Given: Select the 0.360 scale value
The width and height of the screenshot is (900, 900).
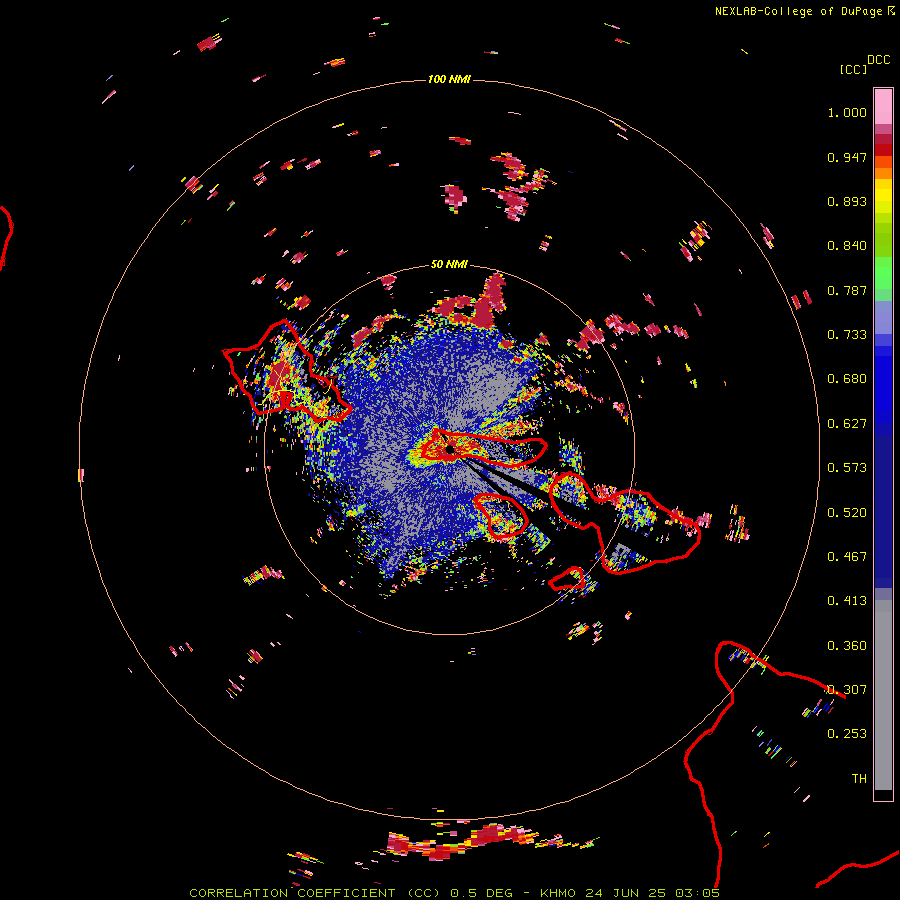Looking at the screenshot, I should click(847, 646).
